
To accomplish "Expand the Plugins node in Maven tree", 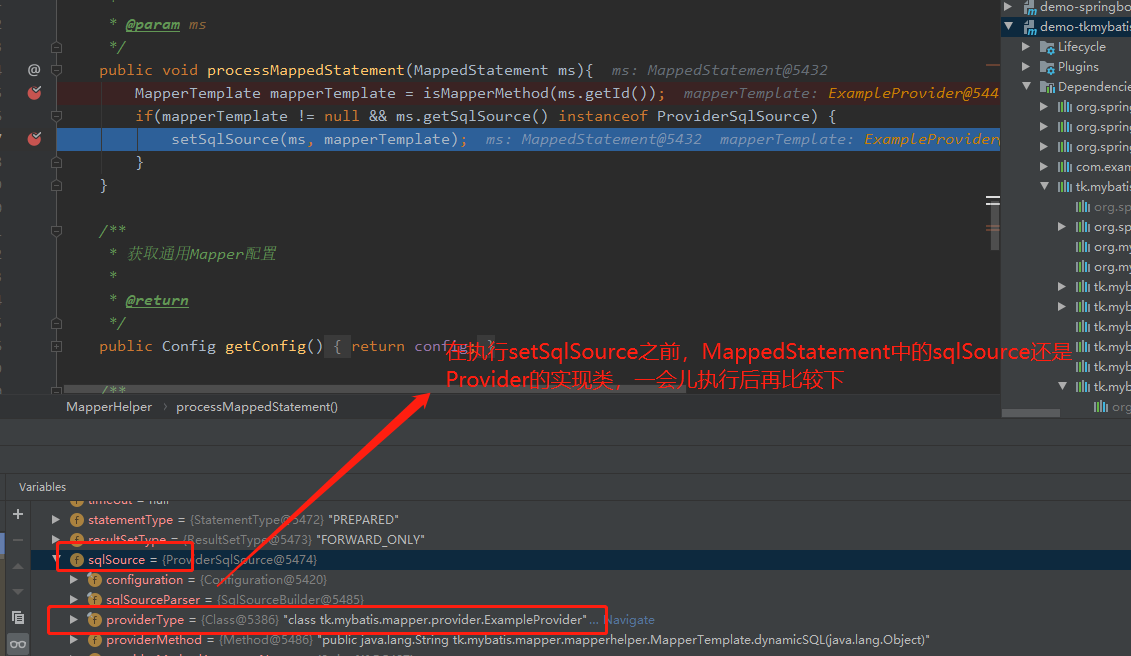I will coord(1026,67).
